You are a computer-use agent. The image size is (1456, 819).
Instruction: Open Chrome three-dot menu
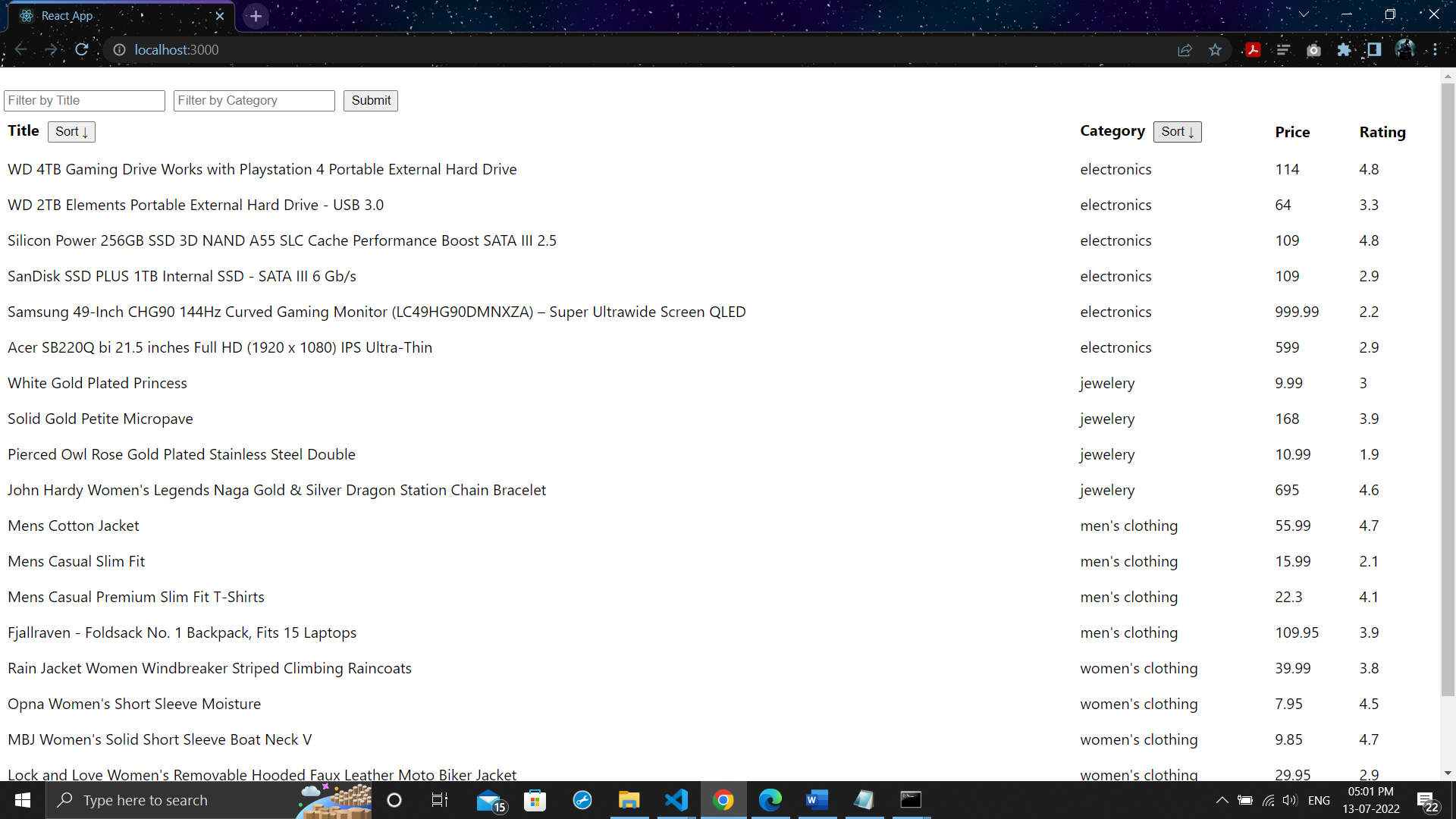pos(1435,50)
